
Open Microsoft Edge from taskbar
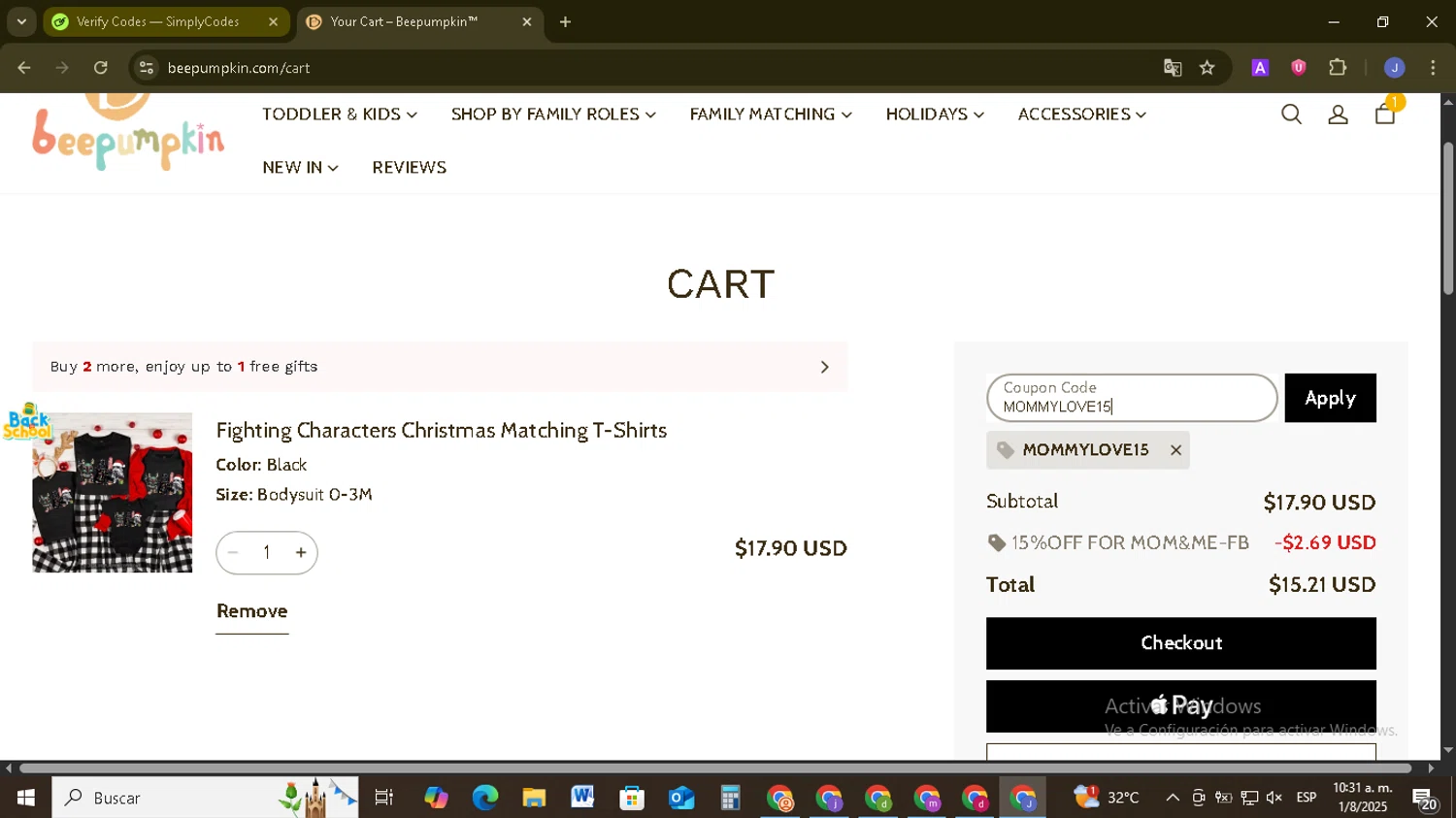click(x=484, y=798)
